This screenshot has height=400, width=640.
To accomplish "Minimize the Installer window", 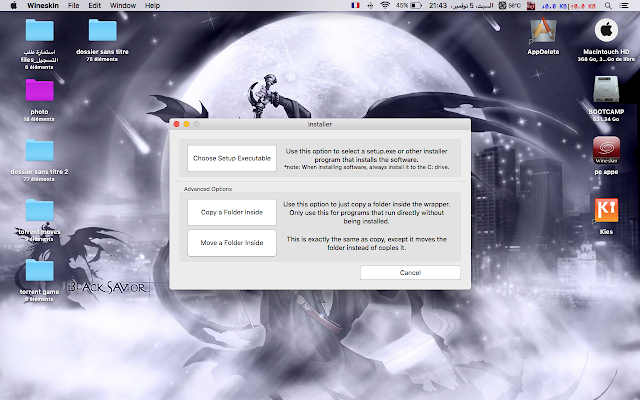I will coord(187,124).
